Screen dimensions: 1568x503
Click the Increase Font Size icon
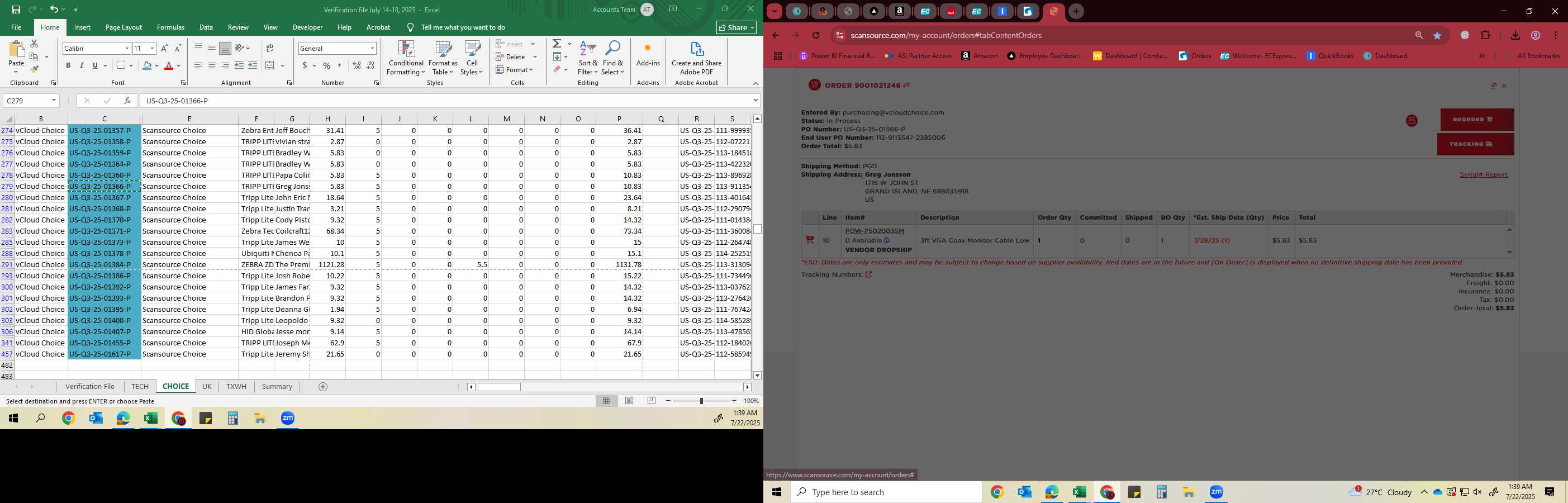164,48
